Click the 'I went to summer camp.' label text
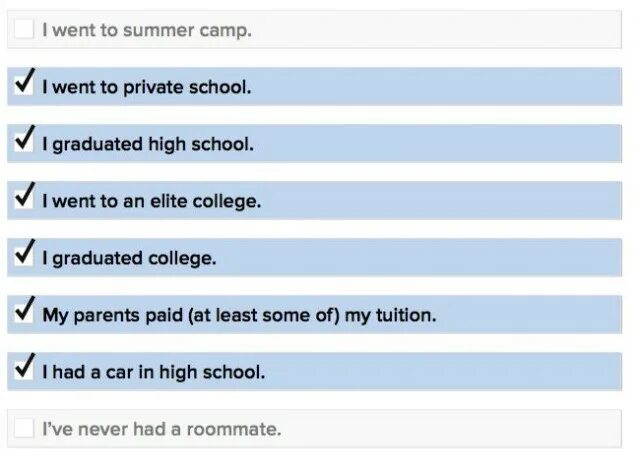The width and height of the screenshot is (640, 461). 146,30
